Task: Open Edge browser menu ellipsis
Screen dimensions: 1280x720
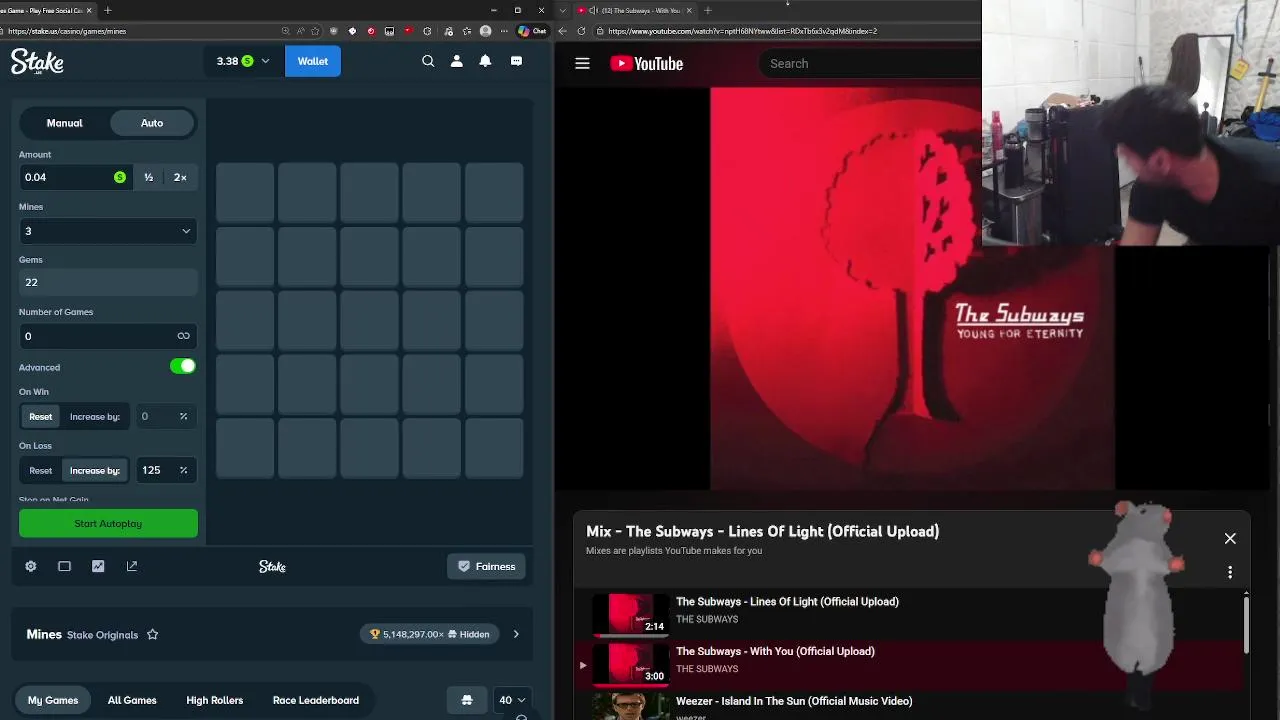Action: coord(503,31)
